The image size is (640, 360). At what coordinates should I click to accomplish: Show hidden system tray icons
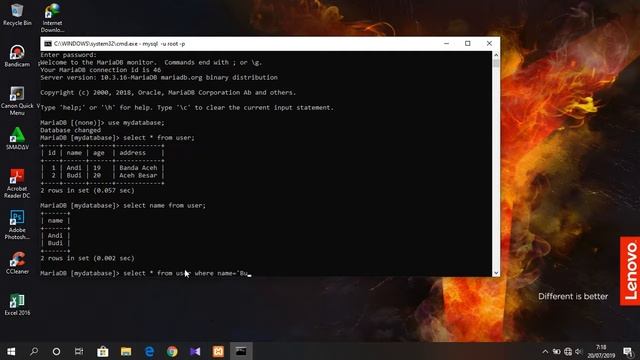[x=545, y=351]
